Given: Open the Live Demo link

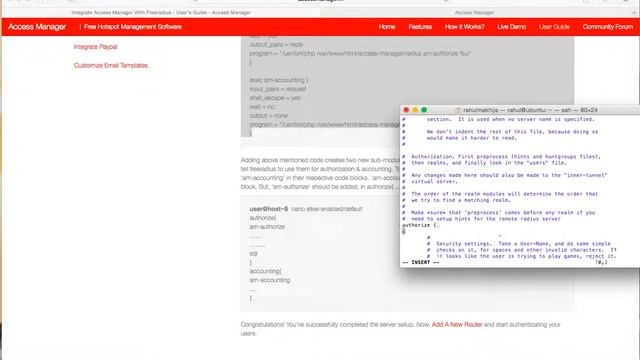Looking at the screenshot, I should (x=511, y=27).
